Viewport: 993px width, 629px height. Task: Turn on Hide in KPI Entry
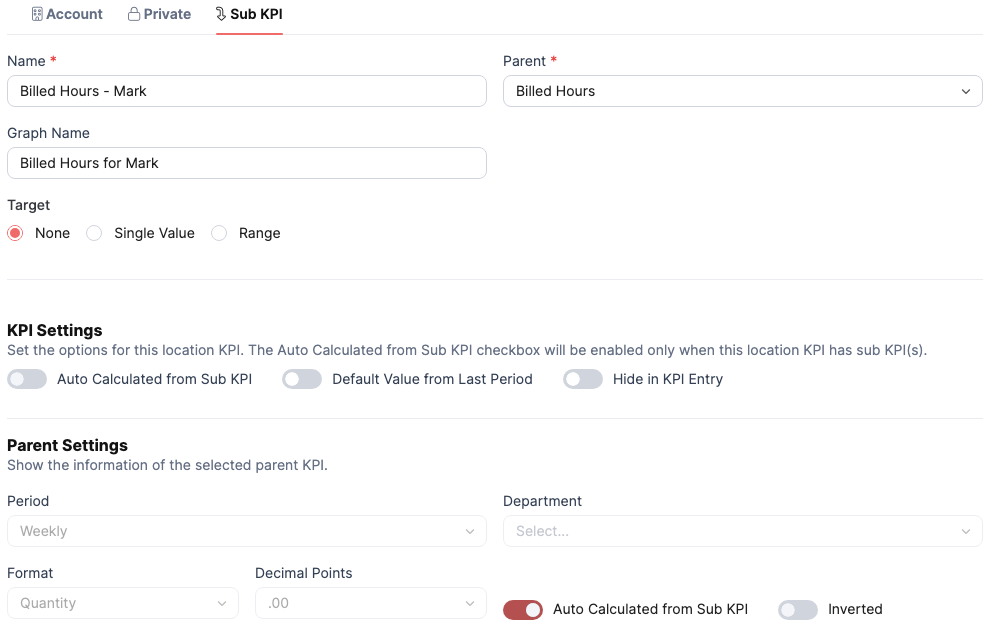point(583,379)
